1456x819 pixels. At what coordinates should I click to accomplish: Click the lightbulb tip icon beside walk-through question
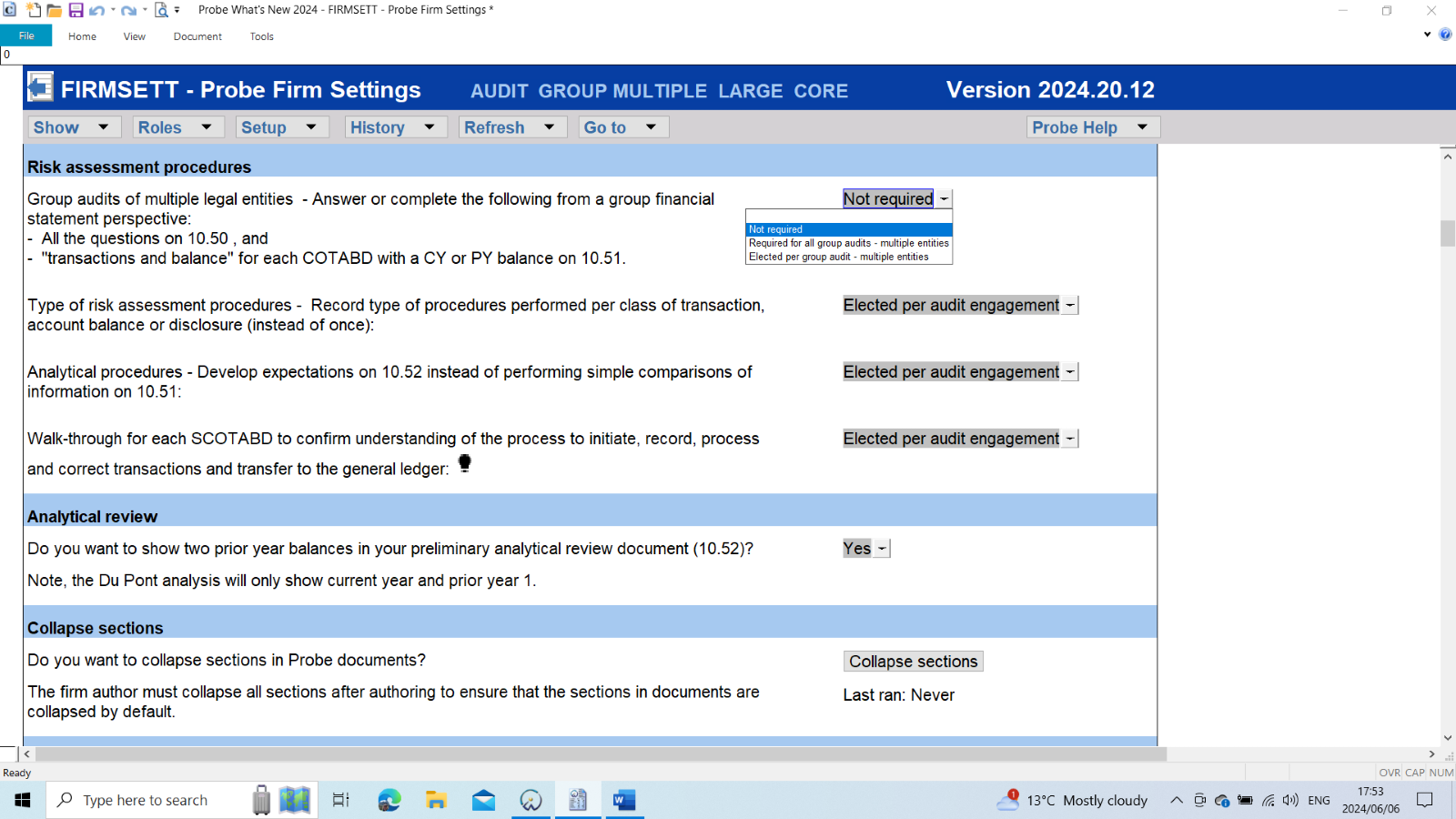click(465, 463)
